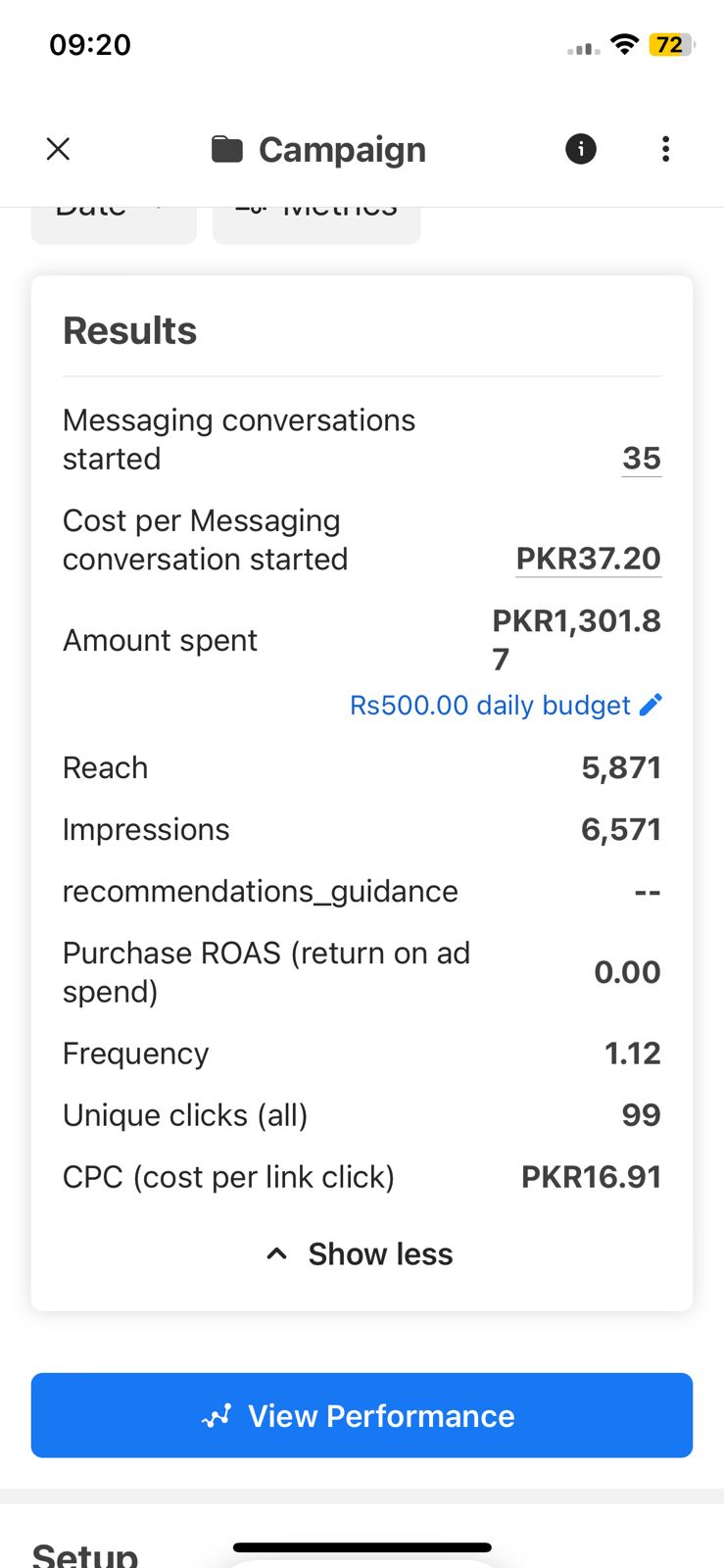Tap the battery indicator in the status bar
724x1568 pixels.
tap(671, 45)
